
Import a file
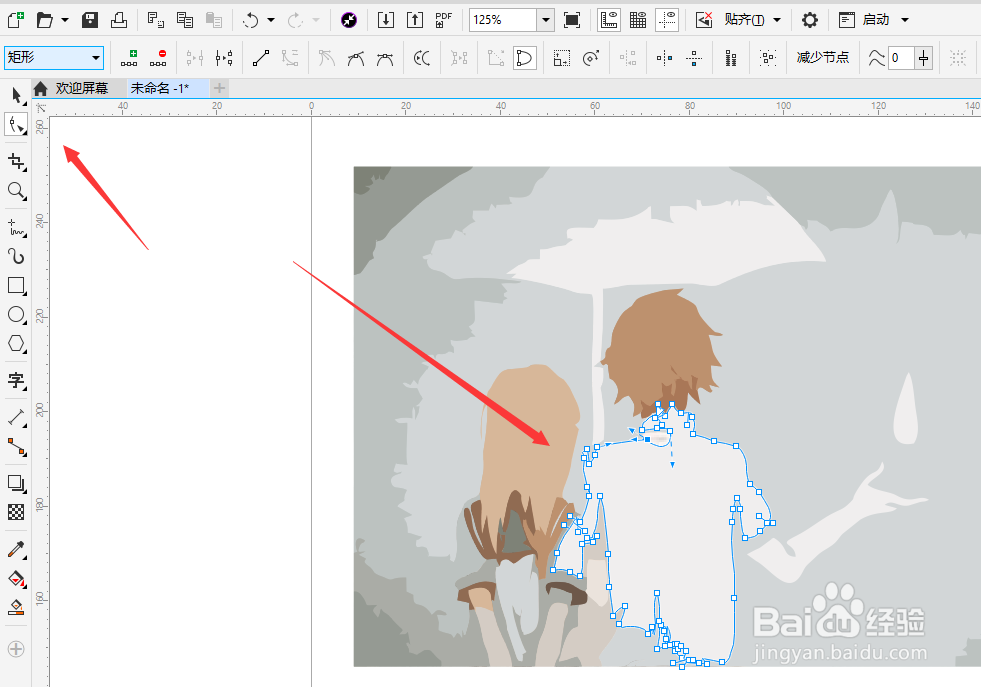pos(386,20)
